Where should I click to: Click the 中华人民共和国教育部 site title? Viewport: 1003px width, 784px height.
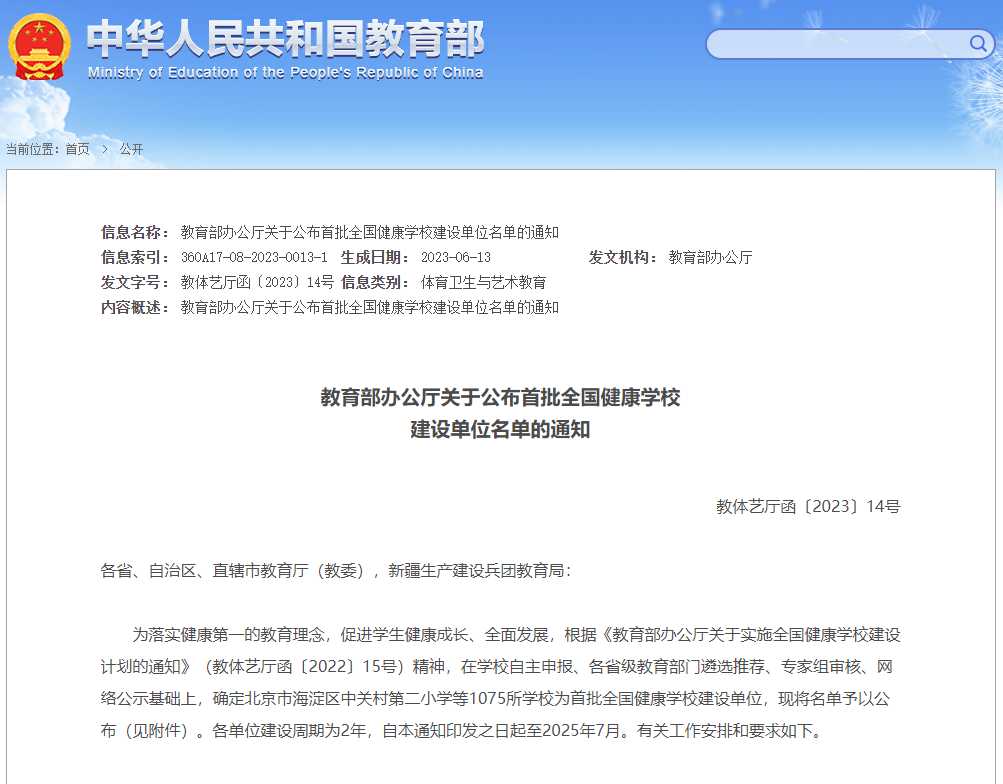pyautogui.click(x=285, y=38)
